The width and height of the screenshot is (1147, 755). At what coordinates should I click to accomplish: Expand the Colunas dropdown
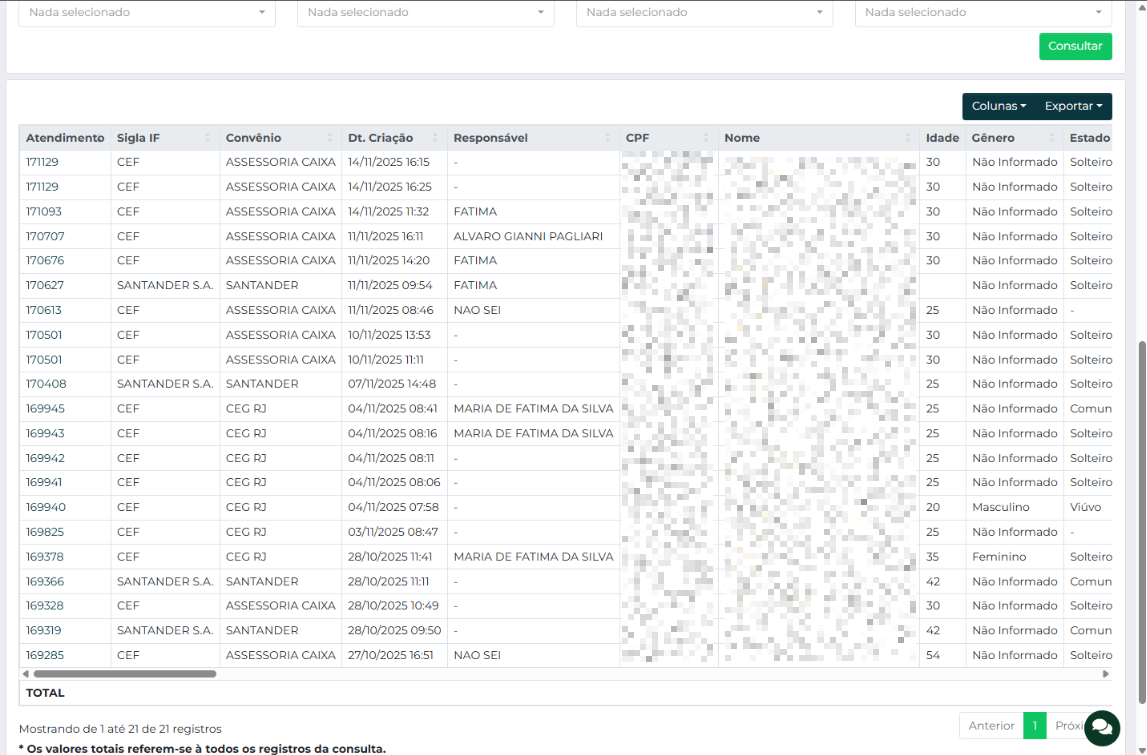point(998,106)
